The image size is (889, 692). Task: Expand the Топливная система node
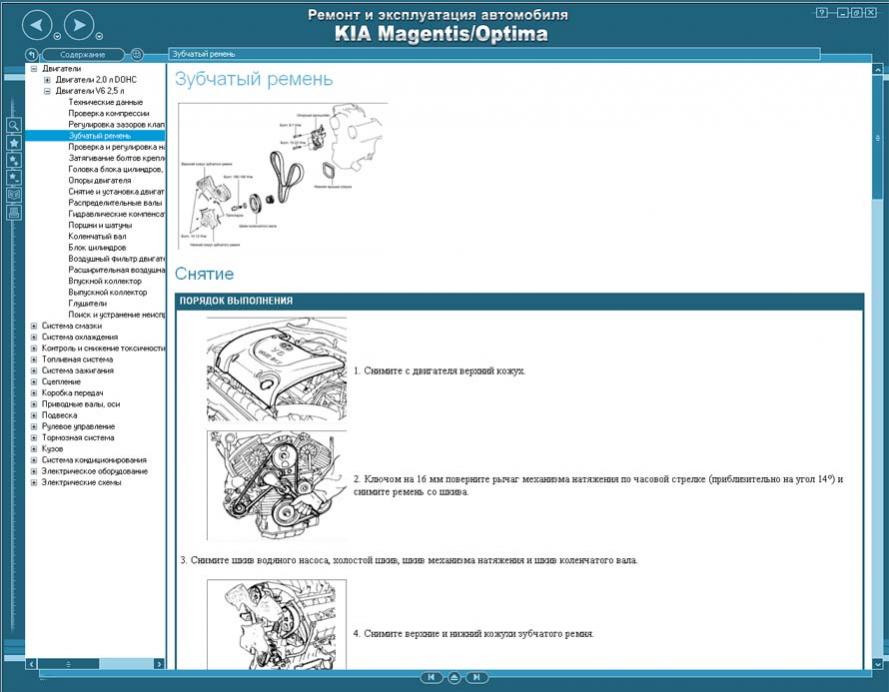coord(34,359)
